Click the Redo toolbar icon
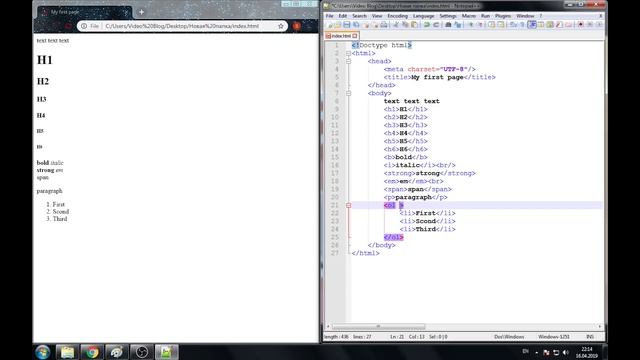 [x=436, y=25]
